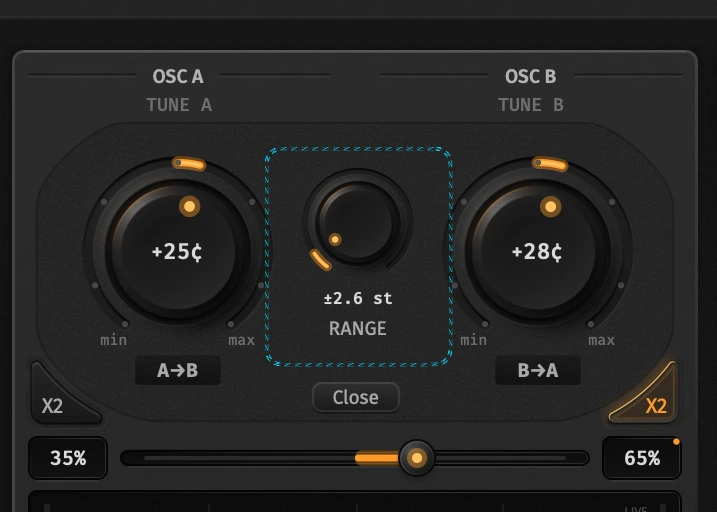Click the ±2.6 st range value
This screenshot has width=717, height=512.
coord(358,299)
